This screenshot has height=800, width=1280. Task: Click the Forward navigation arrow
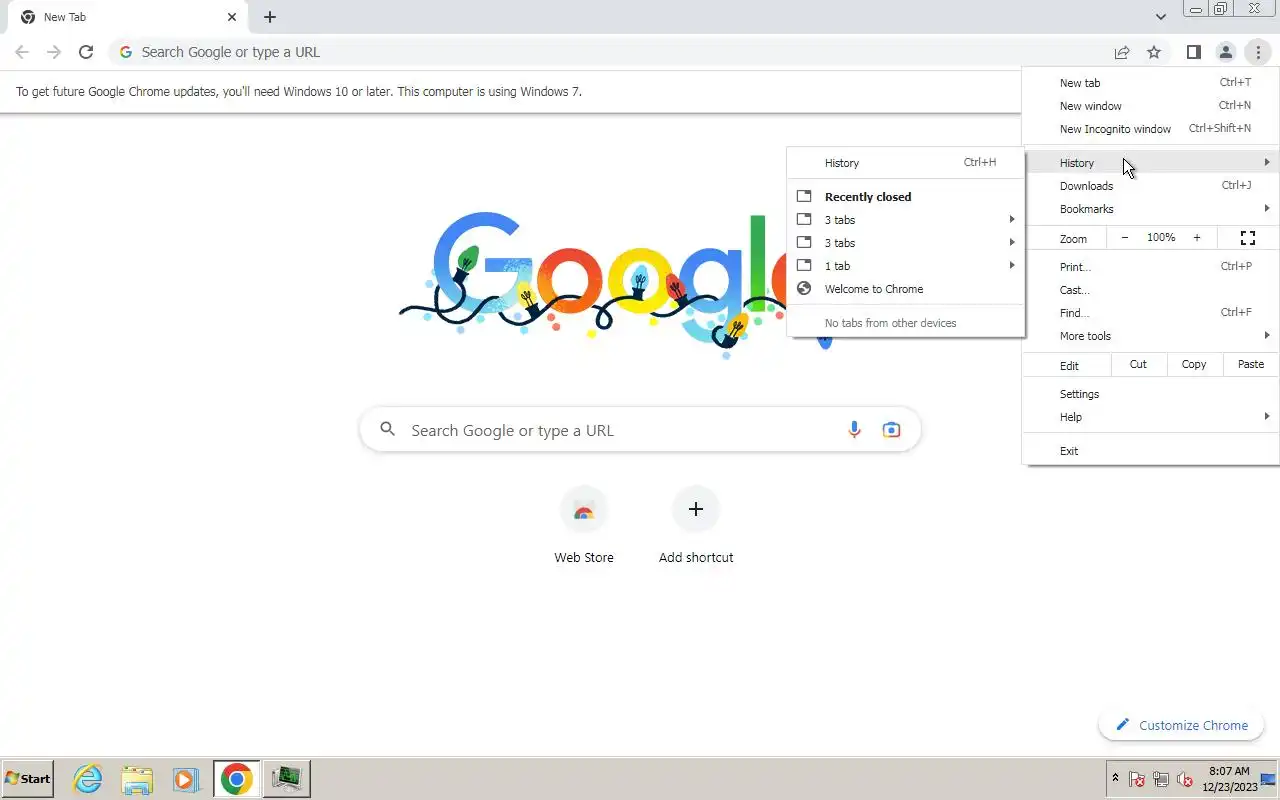(54, 52)
